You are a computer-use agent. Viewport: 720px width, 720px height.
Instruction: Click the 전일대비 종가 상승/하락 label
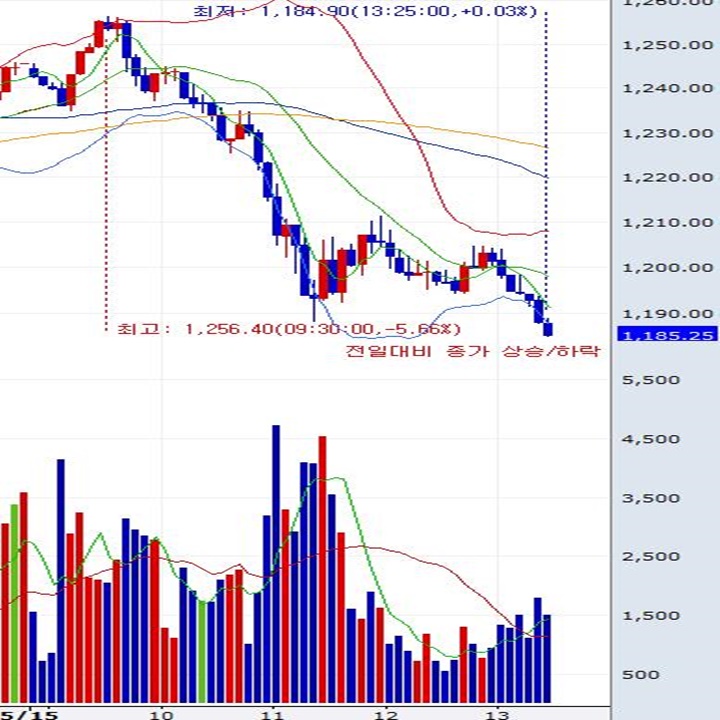tap(472, 351)
